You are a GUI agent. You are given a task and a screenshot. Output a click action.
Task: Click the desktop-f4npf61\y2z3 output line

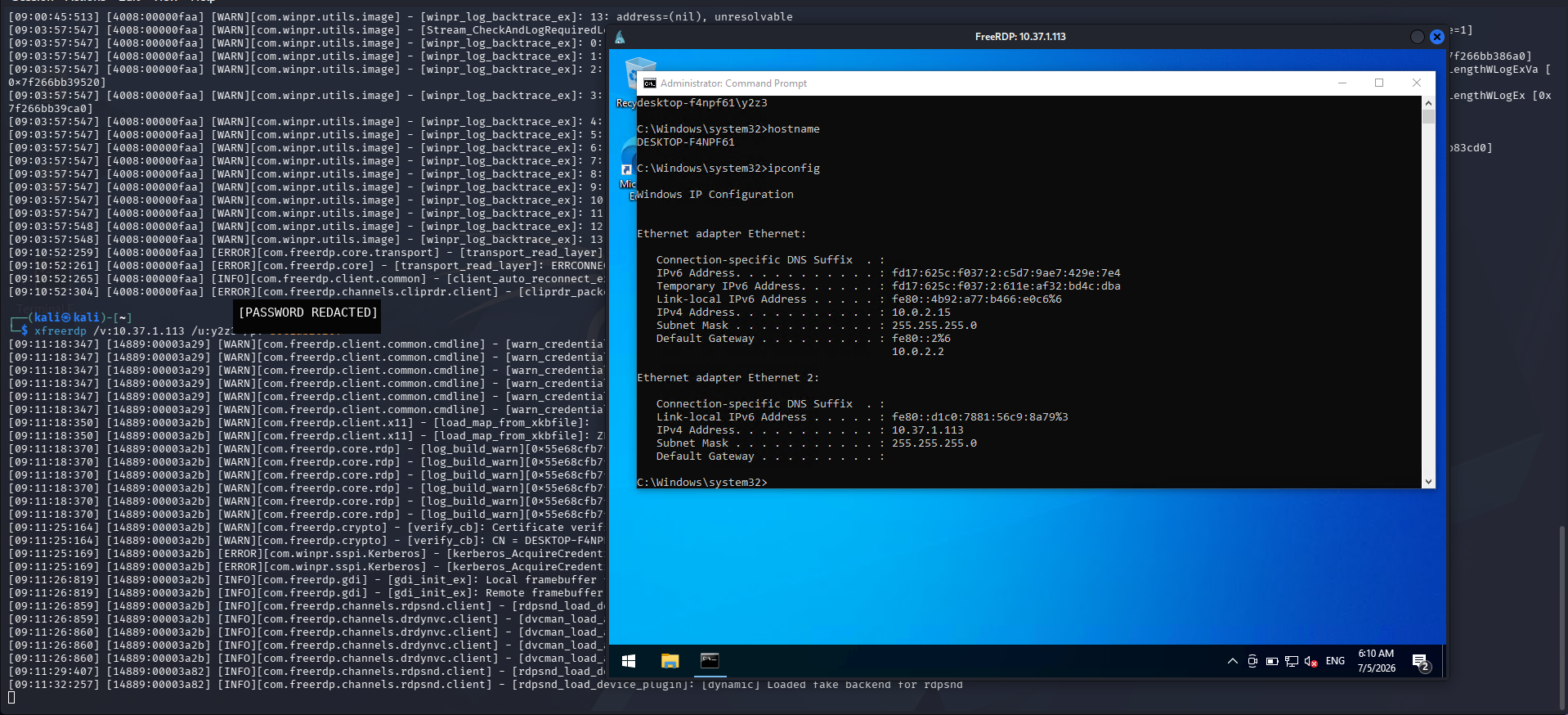click(701, 103)
